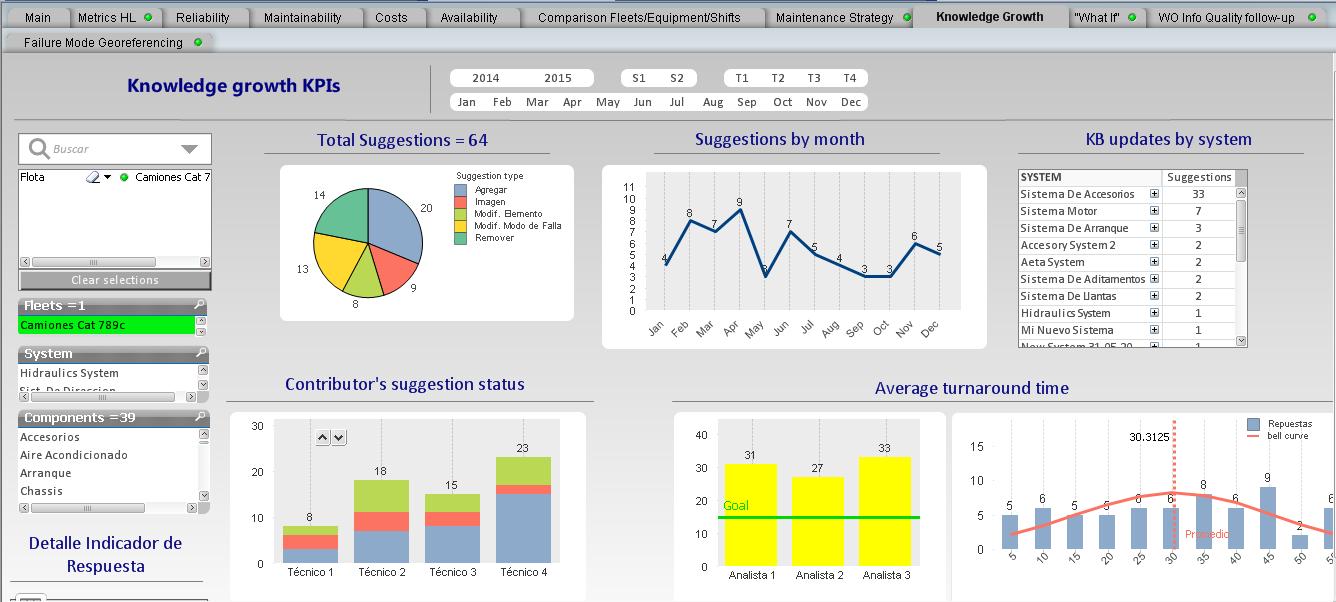
Task: Click search icon in Components list header
Action: point(201,418)
